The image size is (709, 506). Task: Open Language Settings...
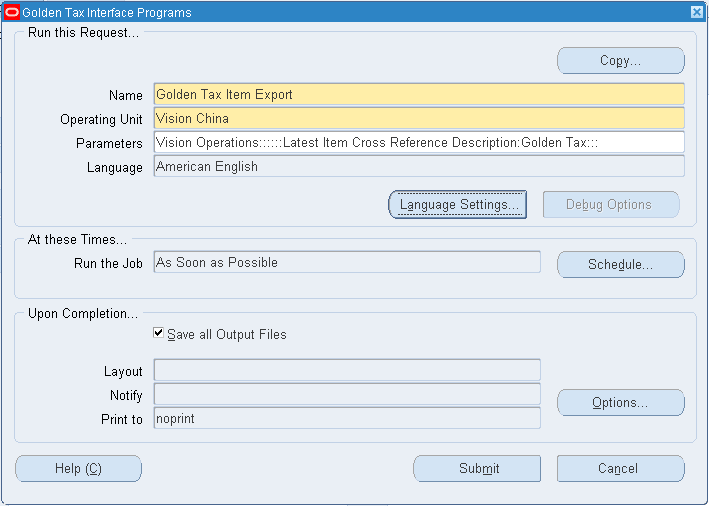458,205
